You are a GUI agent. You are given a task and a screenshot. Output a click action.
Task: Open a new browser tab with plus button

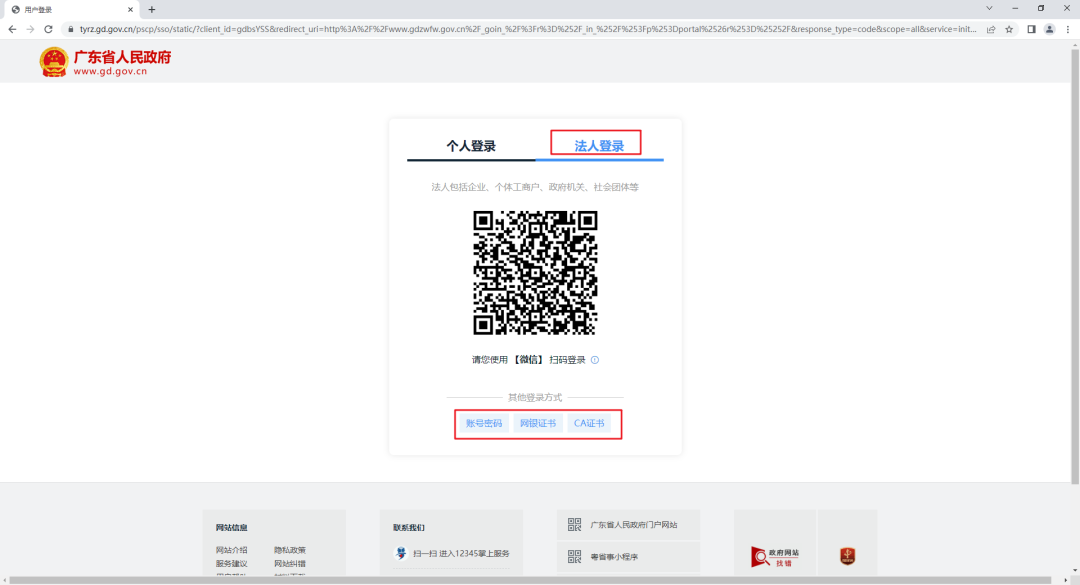[150, 9]
